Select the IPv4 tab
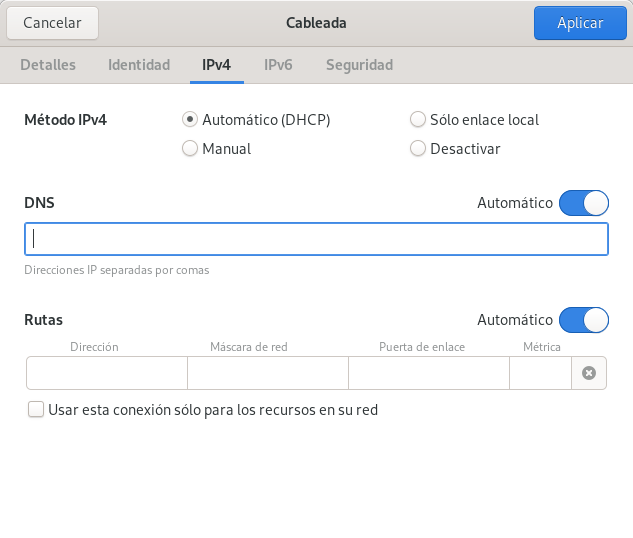 coord(216,65)
